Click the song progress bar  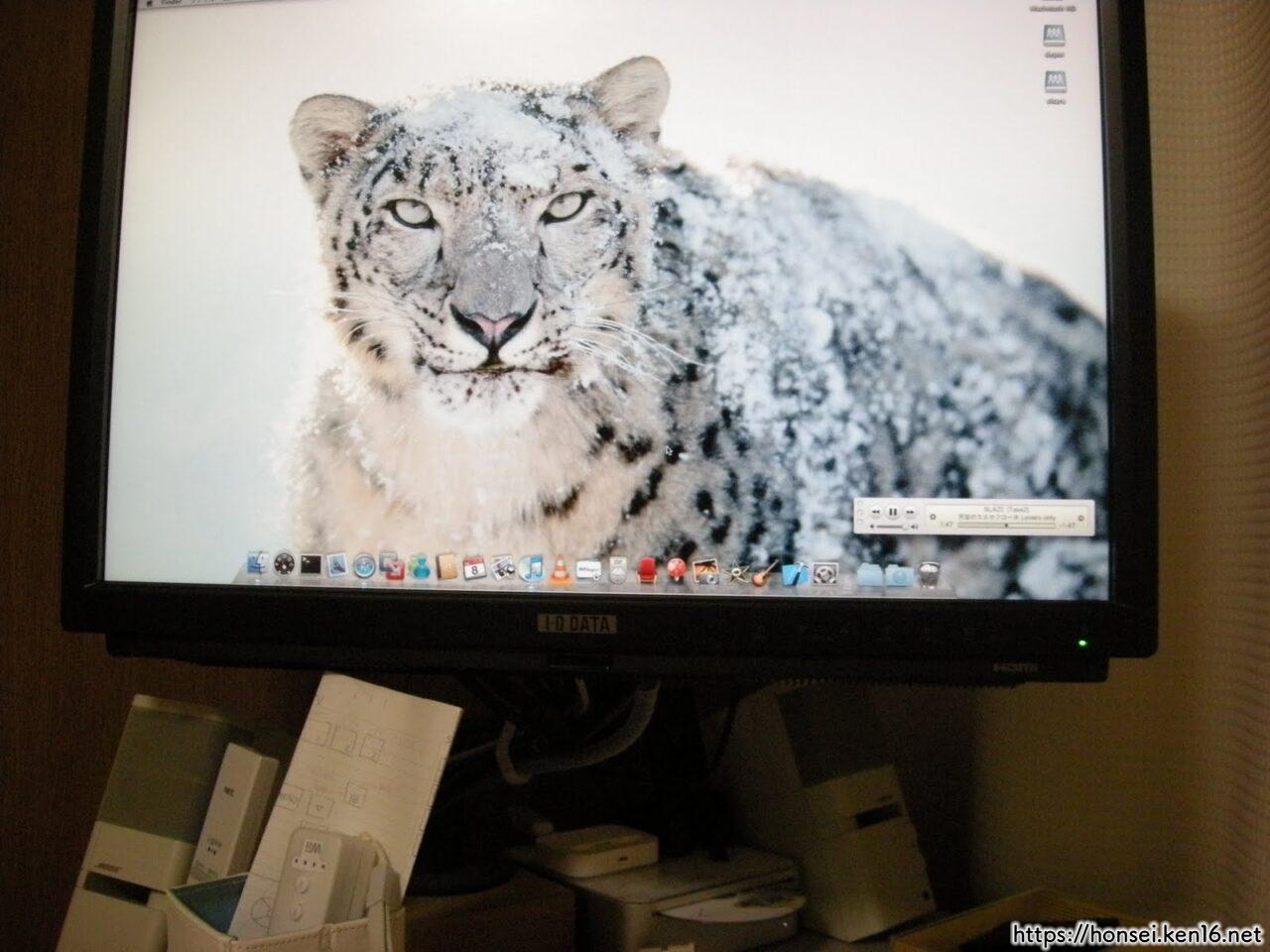coord(1006,526)
